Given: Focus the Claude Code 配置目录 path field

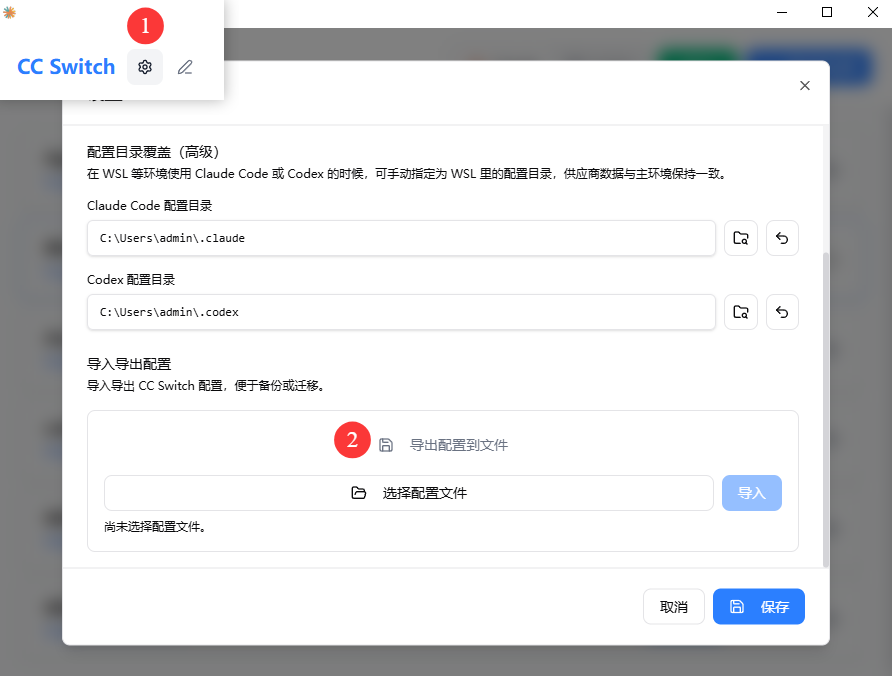Looking at the screenshot, I should click(x=401, y=238).
